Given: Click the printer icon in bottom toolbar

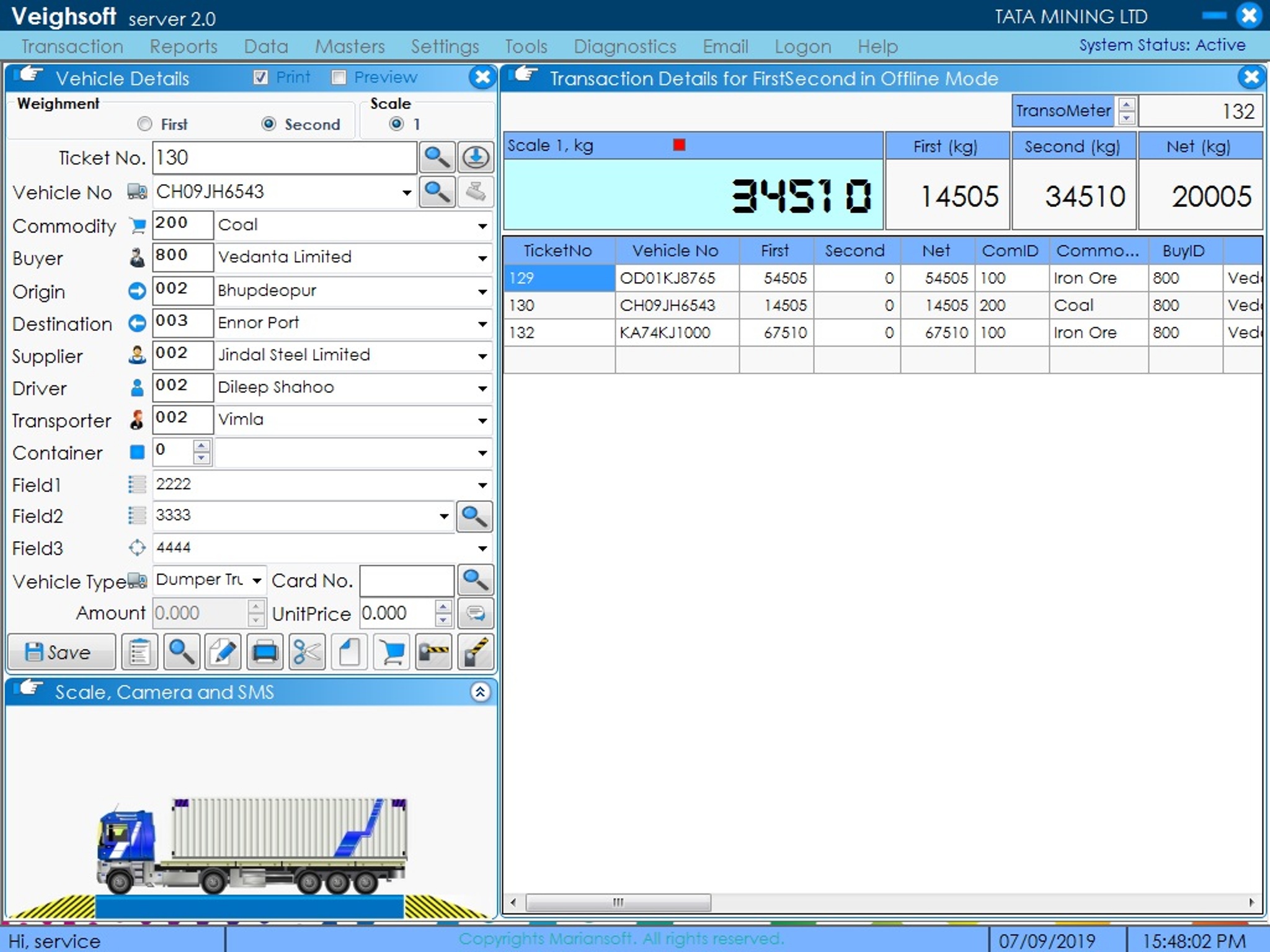Looking at the screenshot, I should tap(265, 652).
